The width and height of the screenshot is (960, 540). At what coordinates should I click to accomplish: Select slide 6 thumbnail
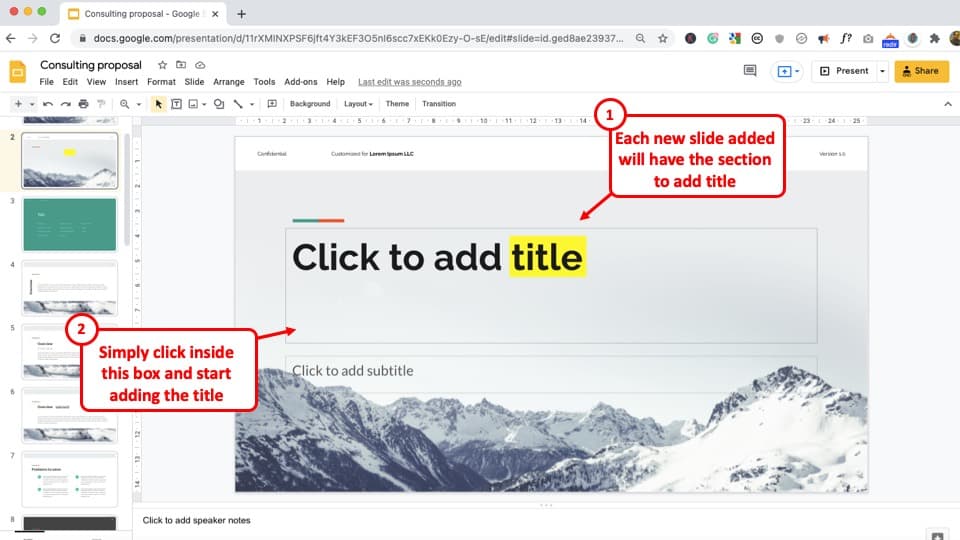point(70,415)
